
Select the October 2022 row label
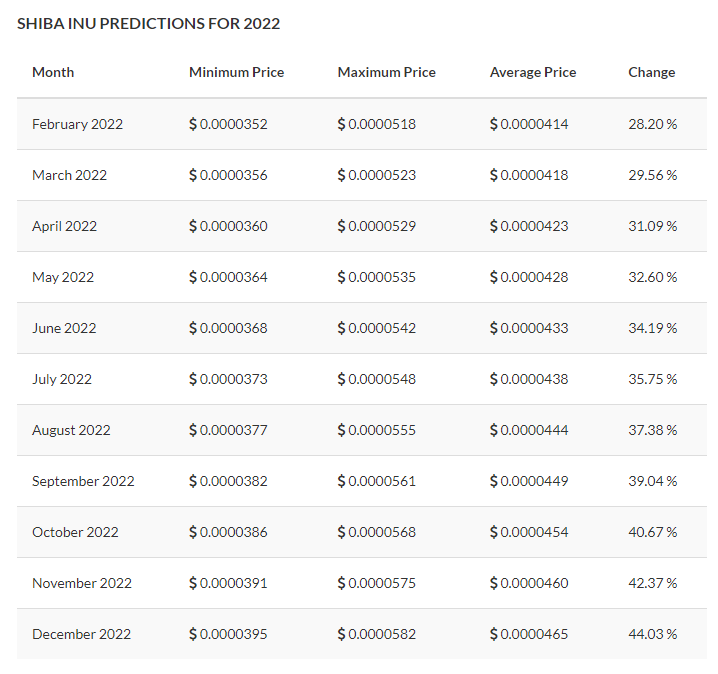pos(76,532)
